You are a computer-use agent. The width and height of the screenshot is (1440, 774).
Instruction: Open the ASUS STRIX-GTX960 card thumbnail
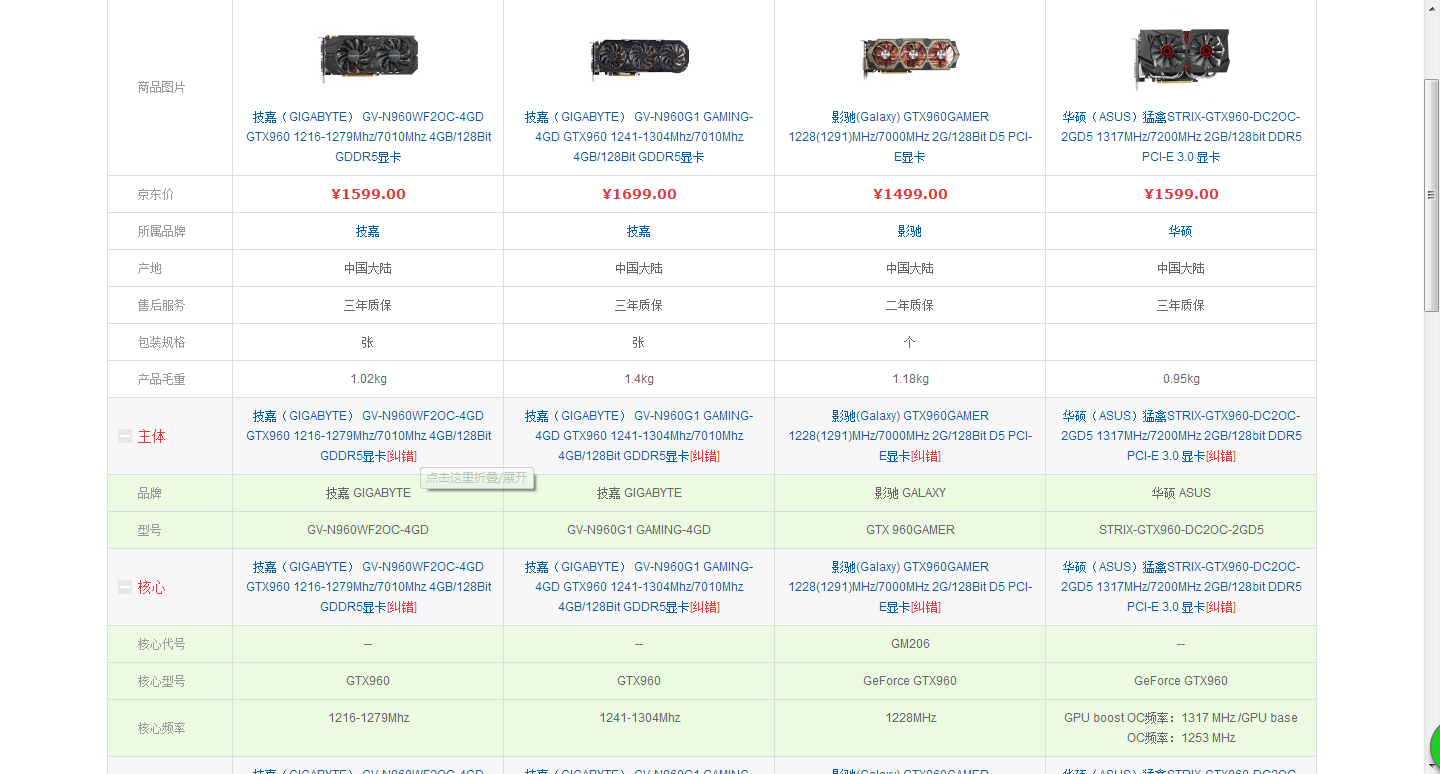(x=1181, y=56)
